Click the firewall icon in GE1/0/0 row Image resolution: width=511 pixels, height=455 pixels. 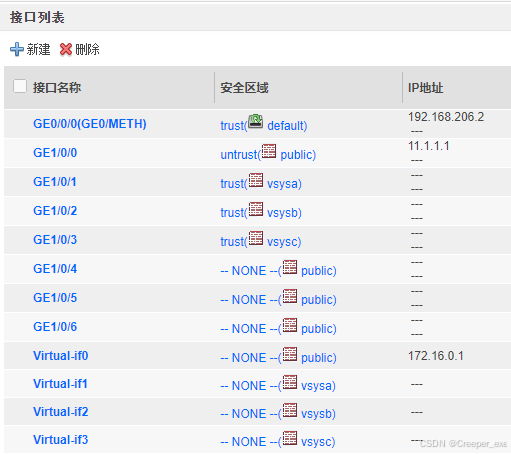point(269,151)
